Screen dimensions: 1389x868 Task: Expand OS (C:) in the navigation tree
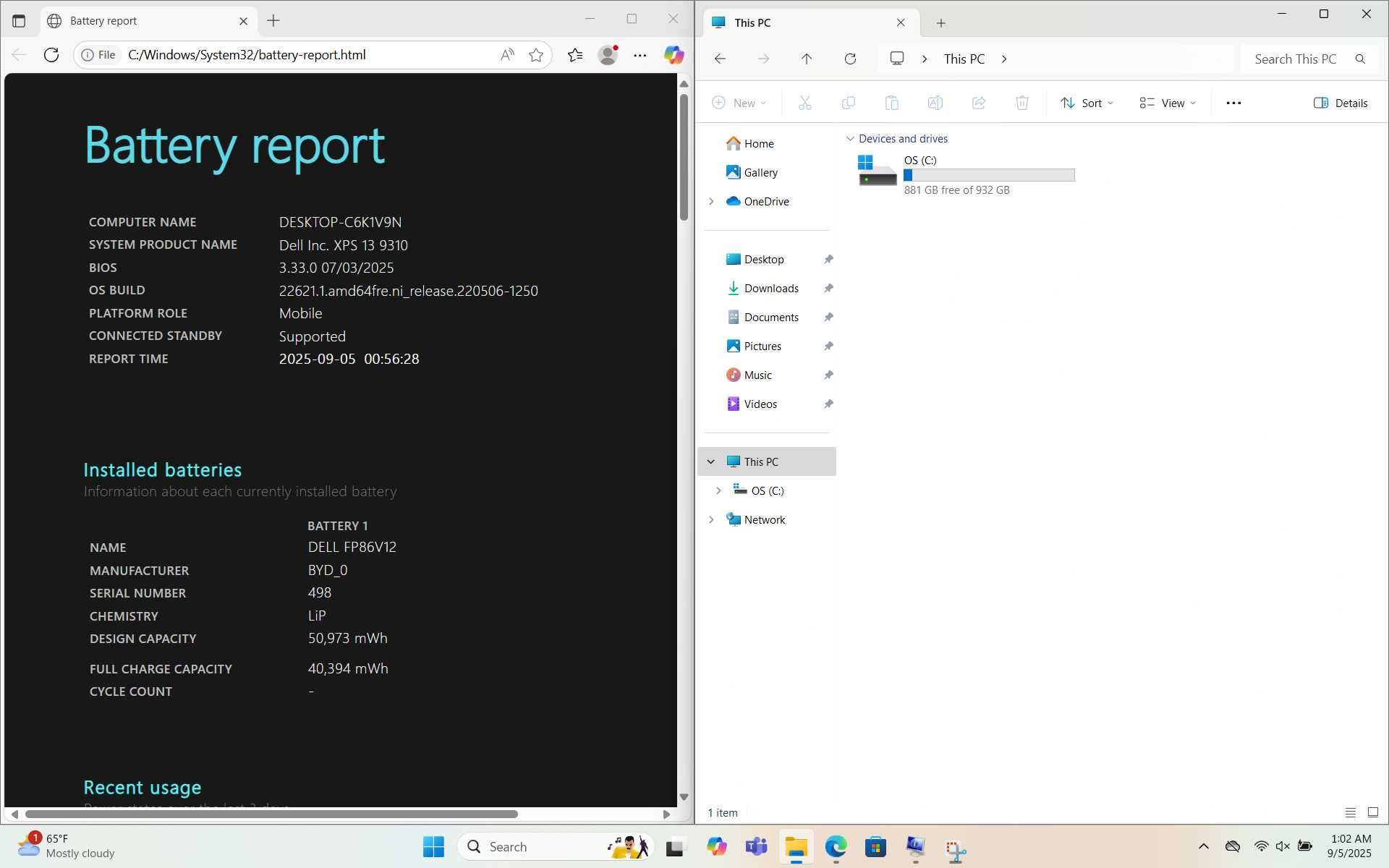718,490
